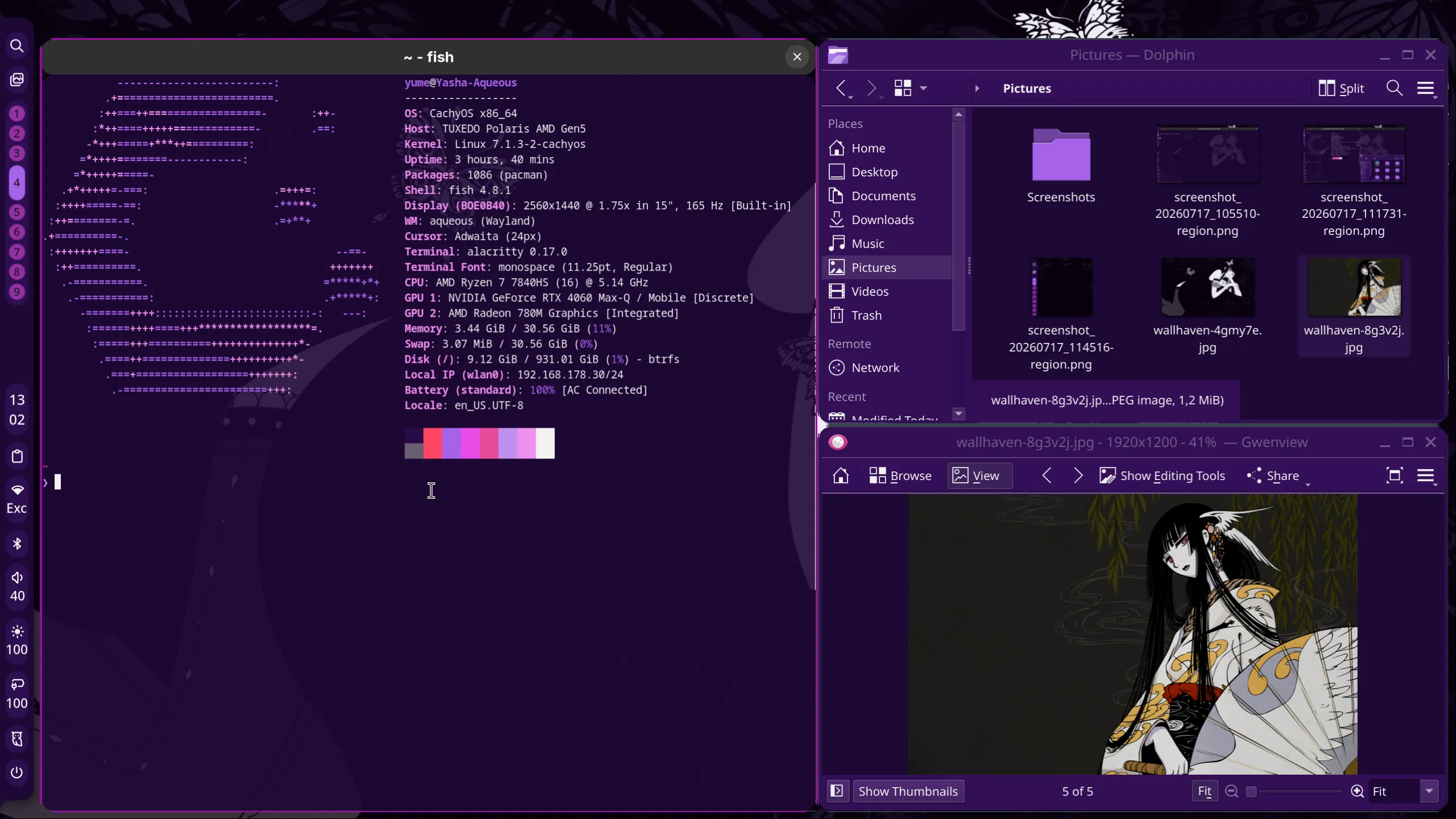Viewport: 1456px width, 819px height.
Task: Toggle the Gwenview sidebar button
Action: pyautogui.click(x=837, y=791)
